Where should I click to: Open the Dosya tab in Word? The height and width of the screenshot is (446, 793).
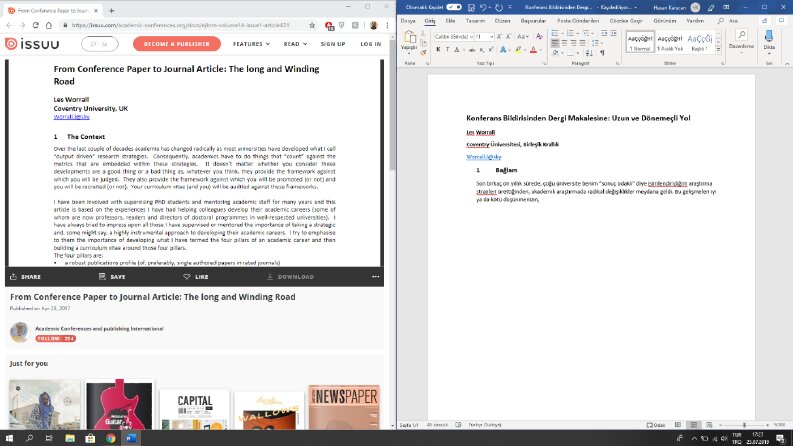coord(408,21)
